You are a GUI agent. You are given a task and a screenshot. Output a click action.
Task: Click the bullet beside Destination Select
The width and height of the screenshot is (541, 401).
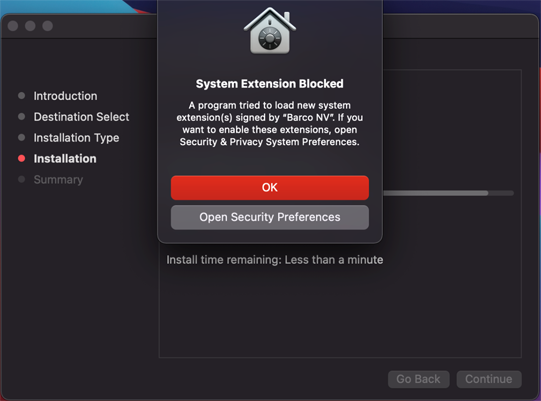click(x=21, y=117)
